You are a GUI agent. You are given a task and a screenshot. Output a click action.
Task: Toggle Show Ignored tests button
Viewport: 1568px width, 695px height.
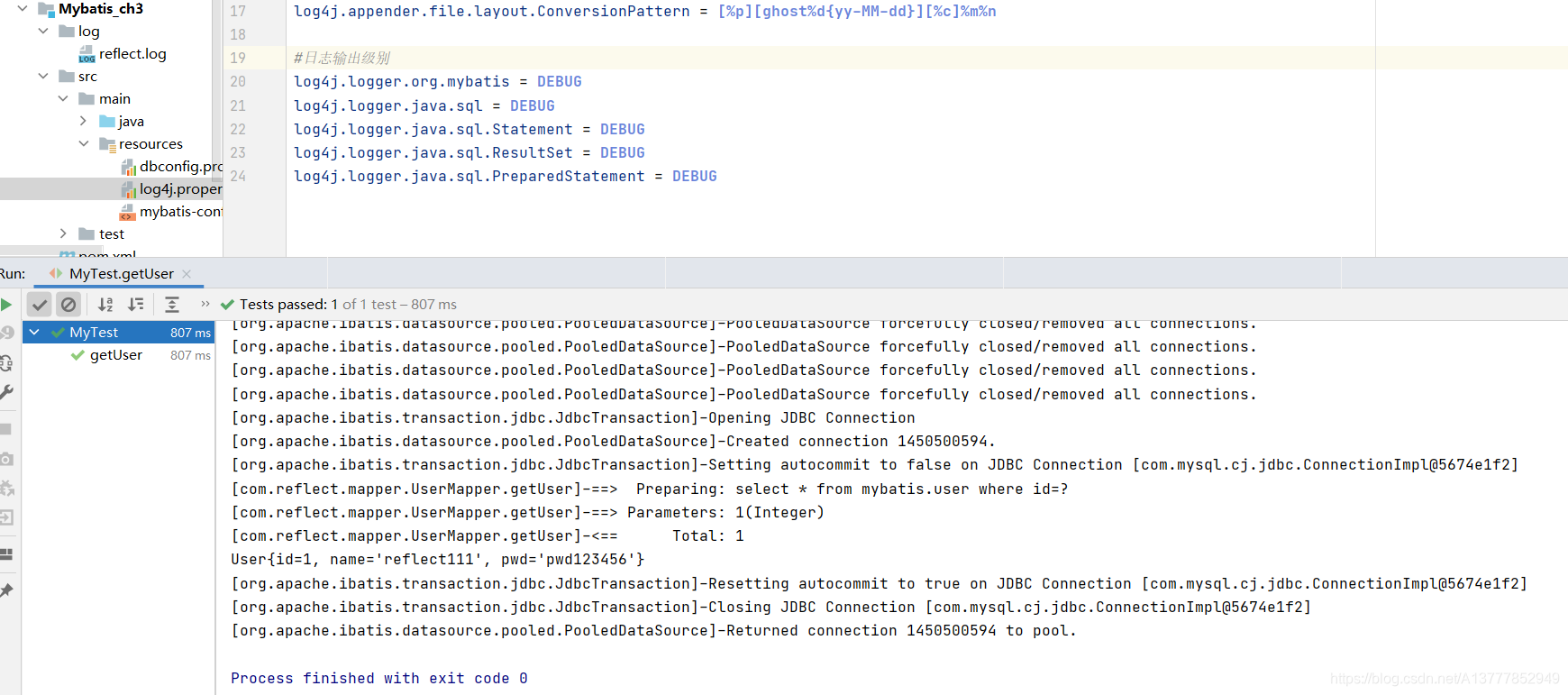point(68,305)
